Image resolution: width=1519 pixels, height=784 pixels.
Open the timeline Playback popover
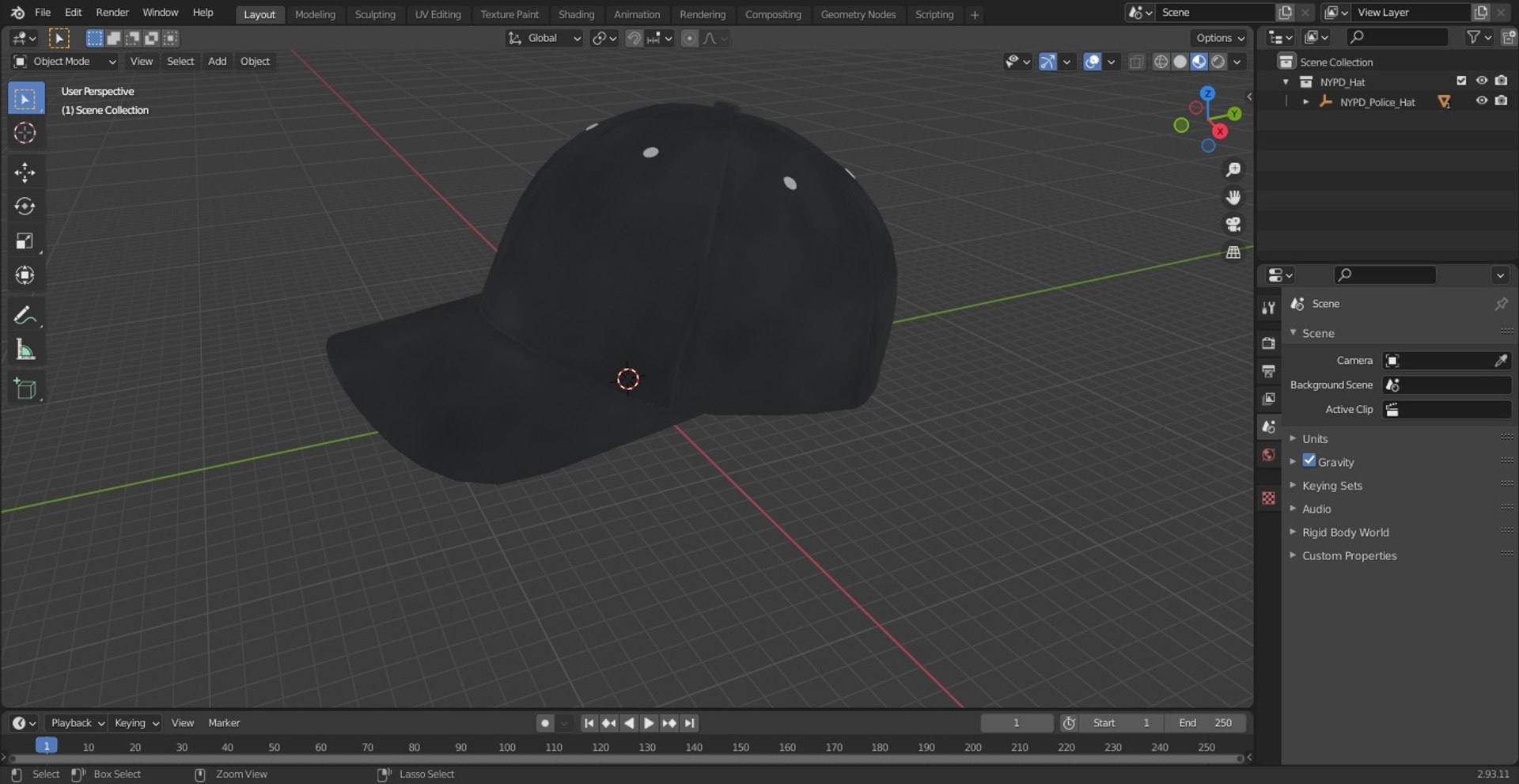click(x=77, y=723)
